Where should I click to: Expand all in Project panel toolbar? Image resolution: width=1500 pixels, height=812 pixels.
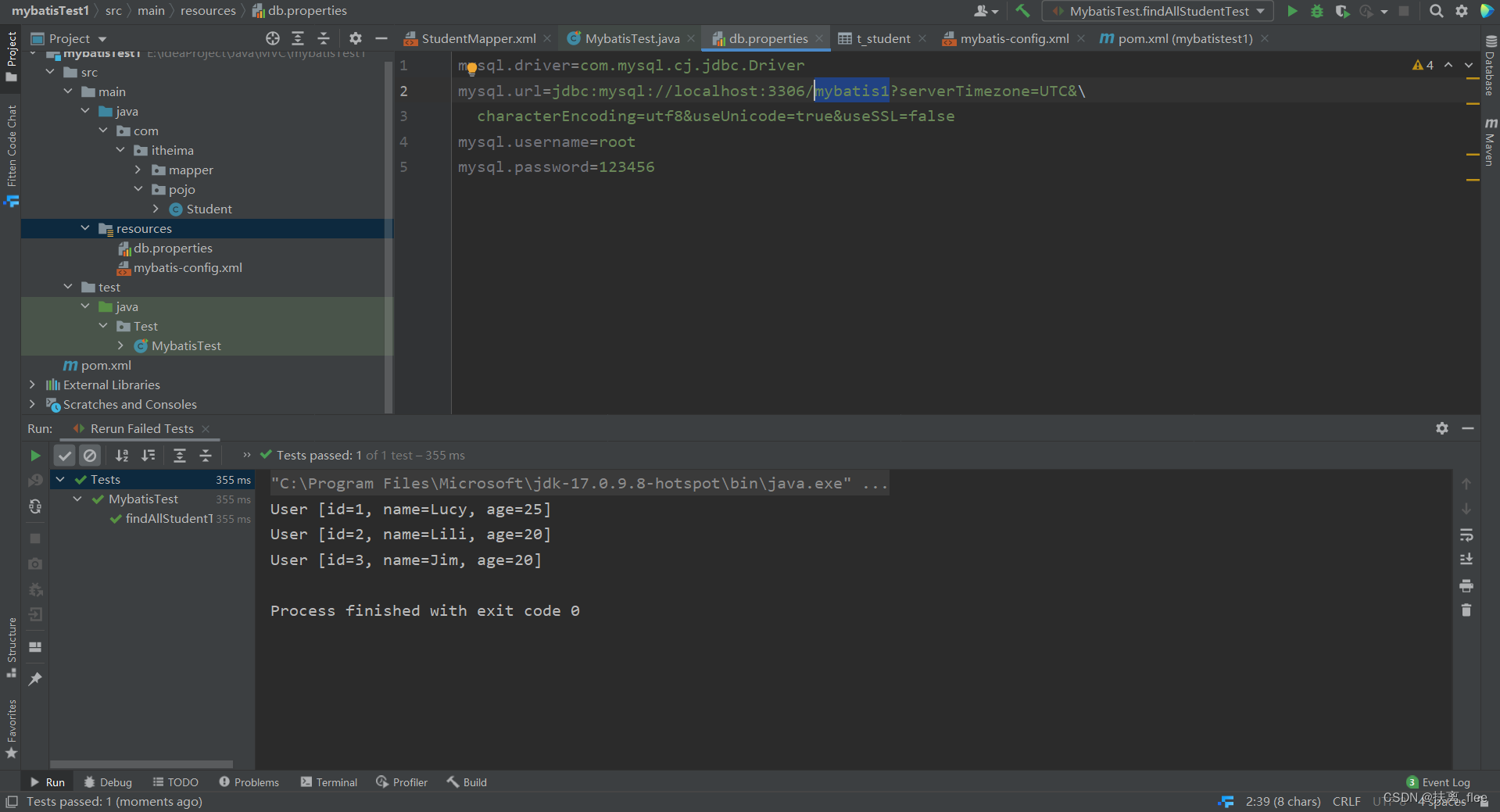tap(298, 38)
